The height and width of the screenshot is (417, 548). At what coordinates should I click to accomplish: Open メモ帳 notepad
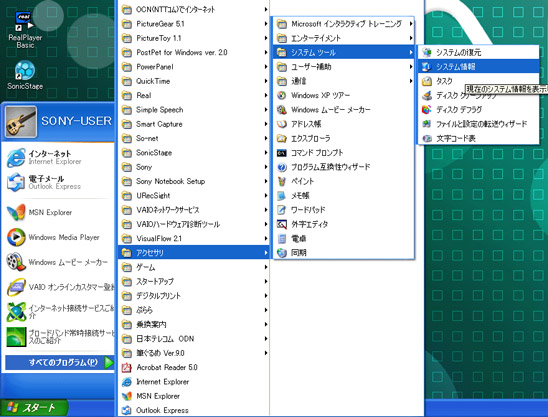tap(344, 195)
